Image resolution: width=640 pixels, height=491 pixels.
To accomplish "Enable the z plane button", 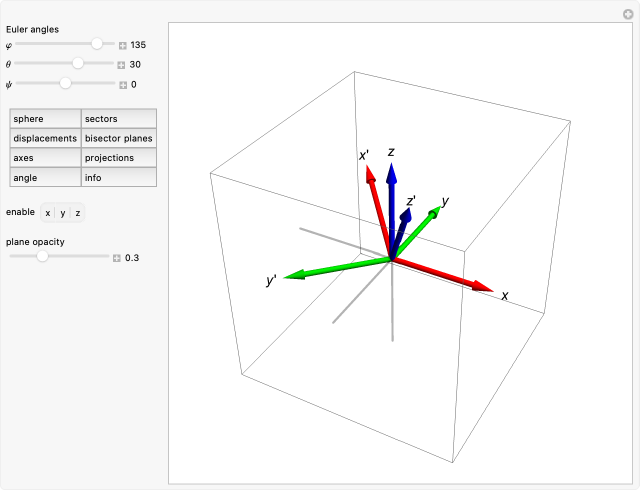I will 78,213.
